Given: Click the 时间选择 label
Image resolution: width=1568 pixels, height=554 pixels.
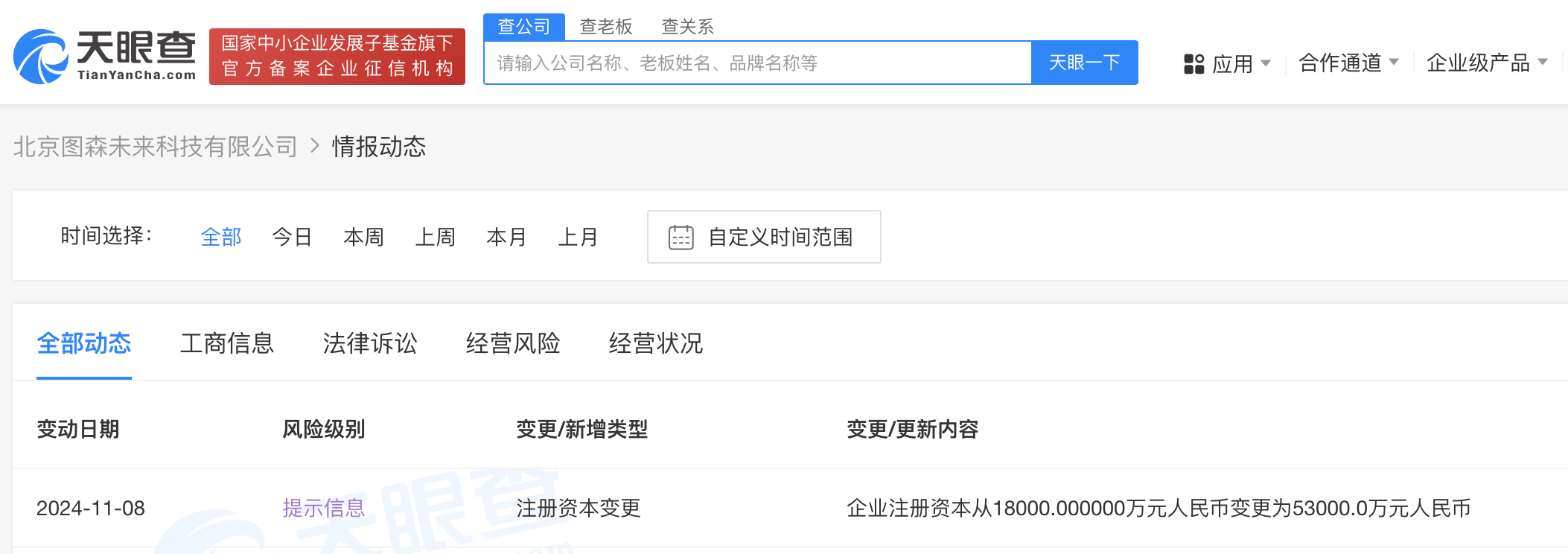Looking at the screenshot, I should coord(106,236).
